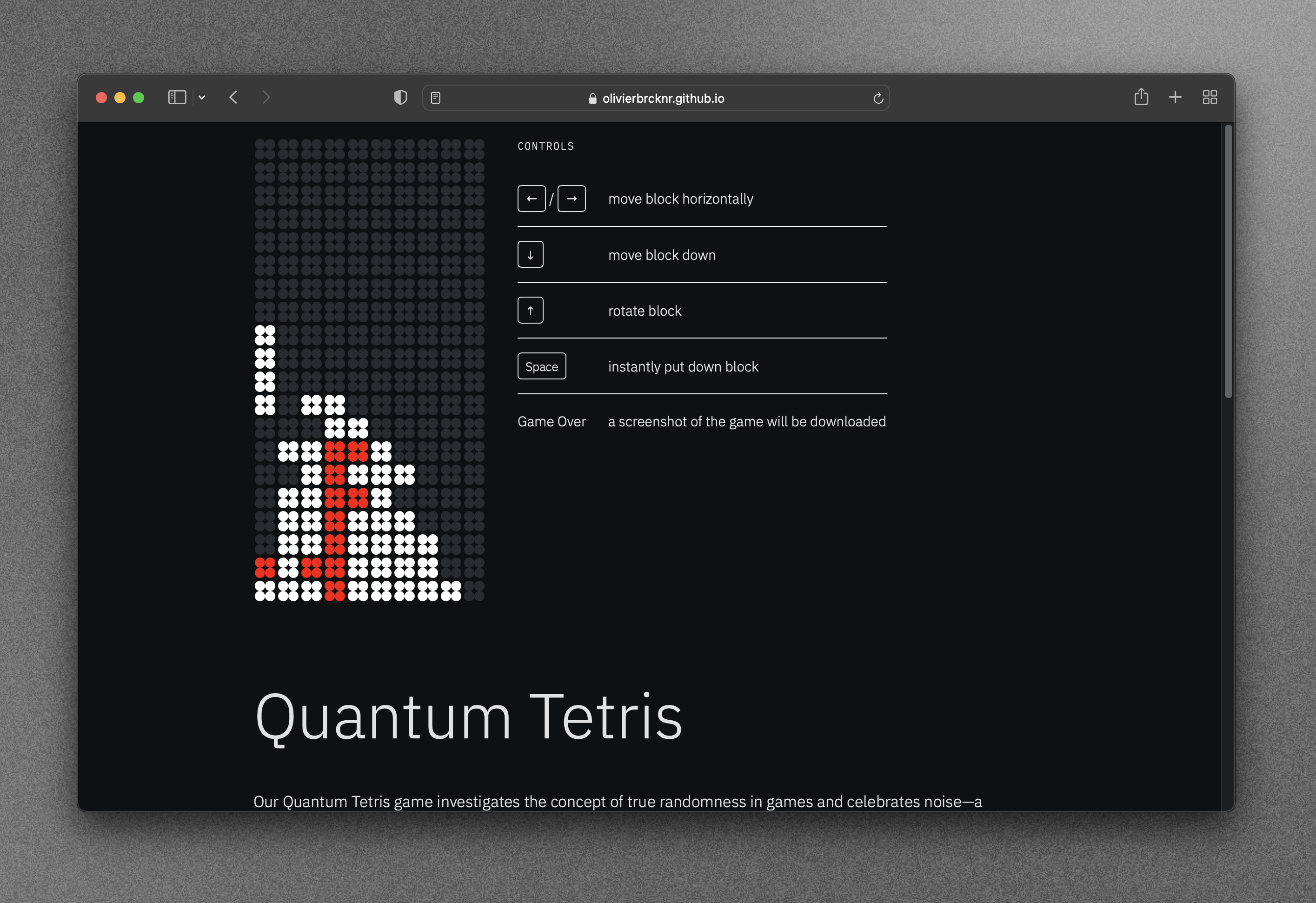
Task: Click the page vertical scrollbar
Action: coord(1228,262)
